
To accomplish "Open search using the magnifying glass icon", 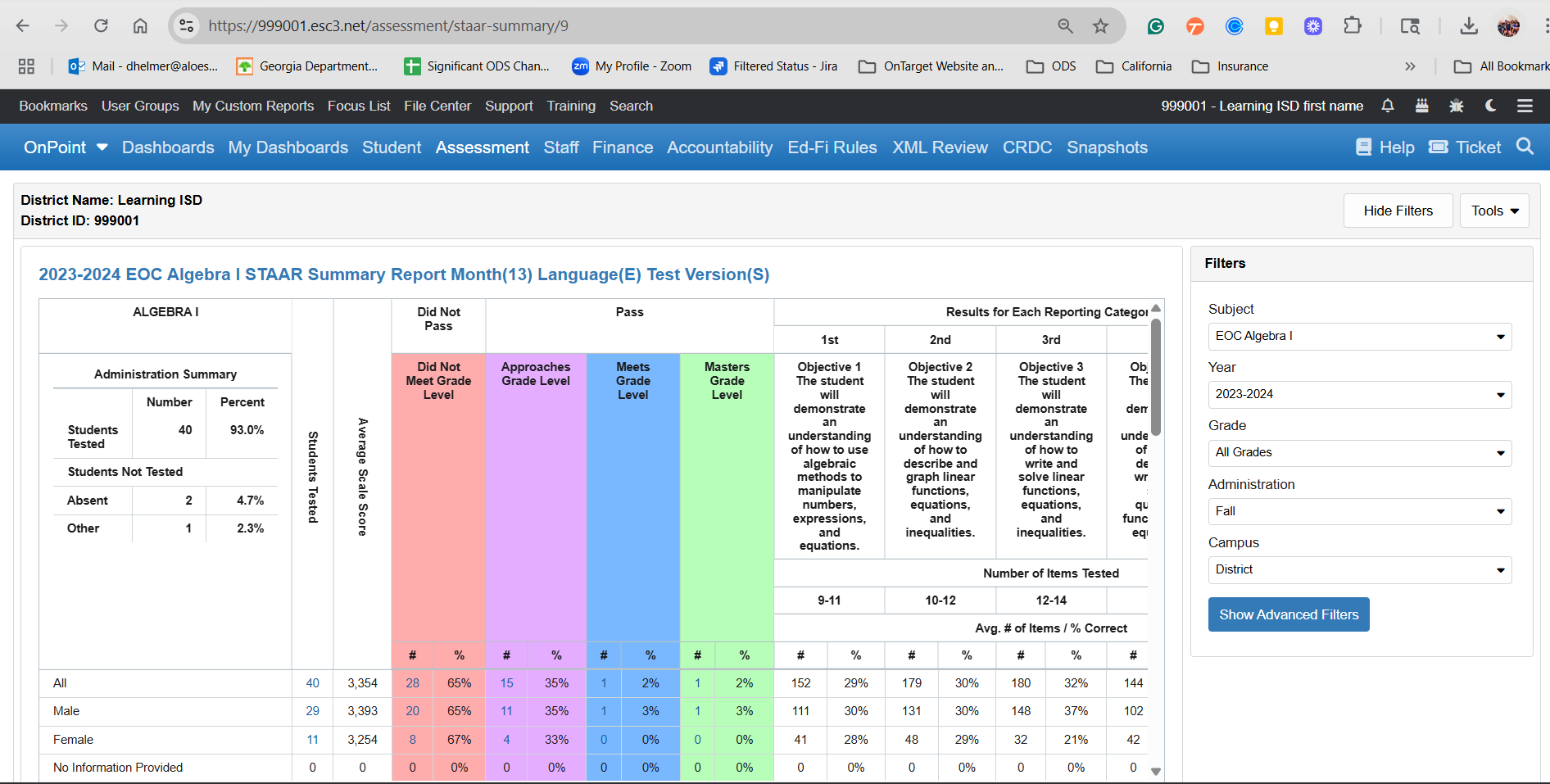I will click(x=1525, y=147).
